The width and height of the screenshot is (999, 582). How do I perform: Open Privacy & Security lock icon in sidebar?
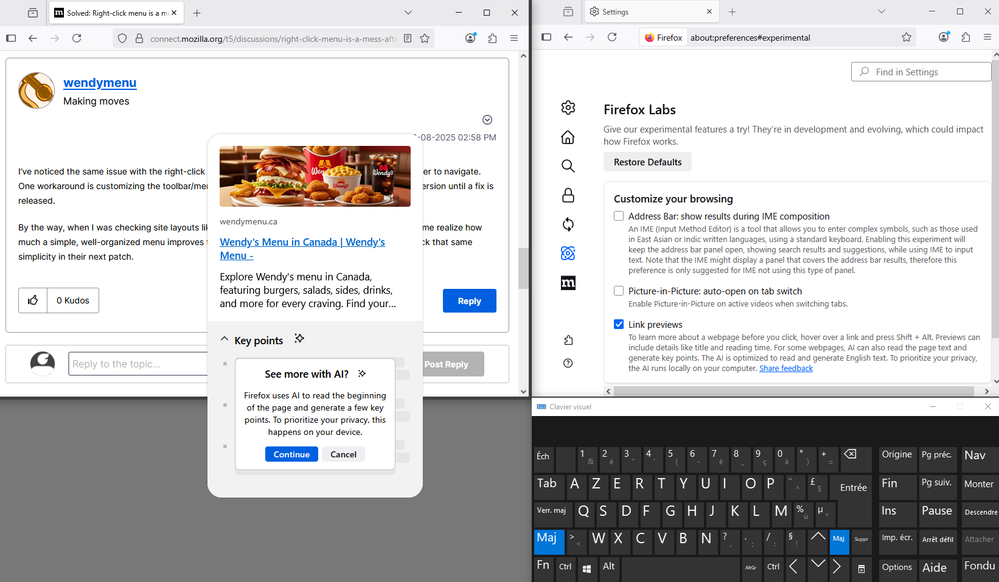coord(568,195)
